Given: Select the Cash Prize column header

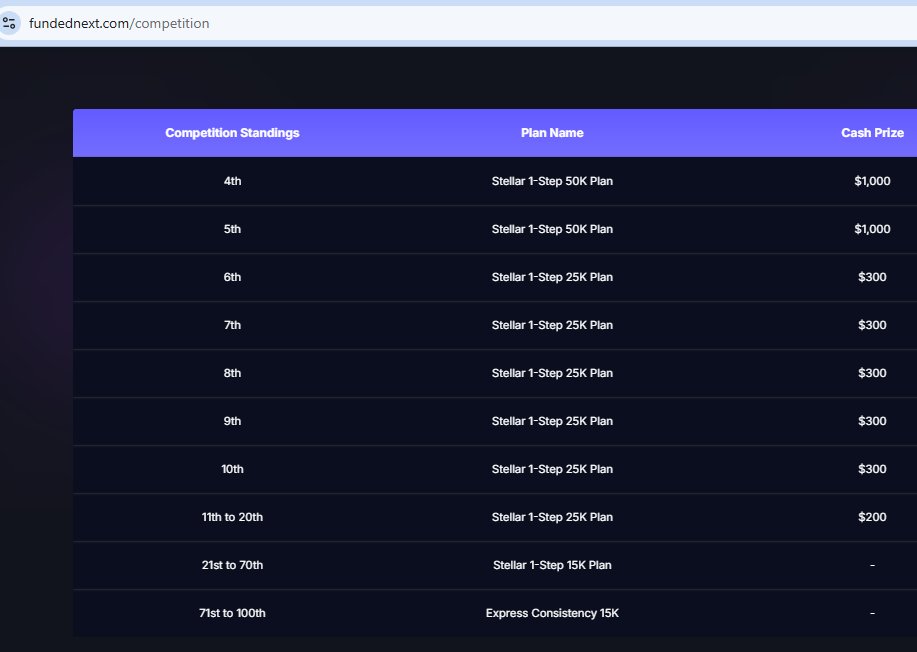Looking at the screenshot, I should (x=872, y=133).
